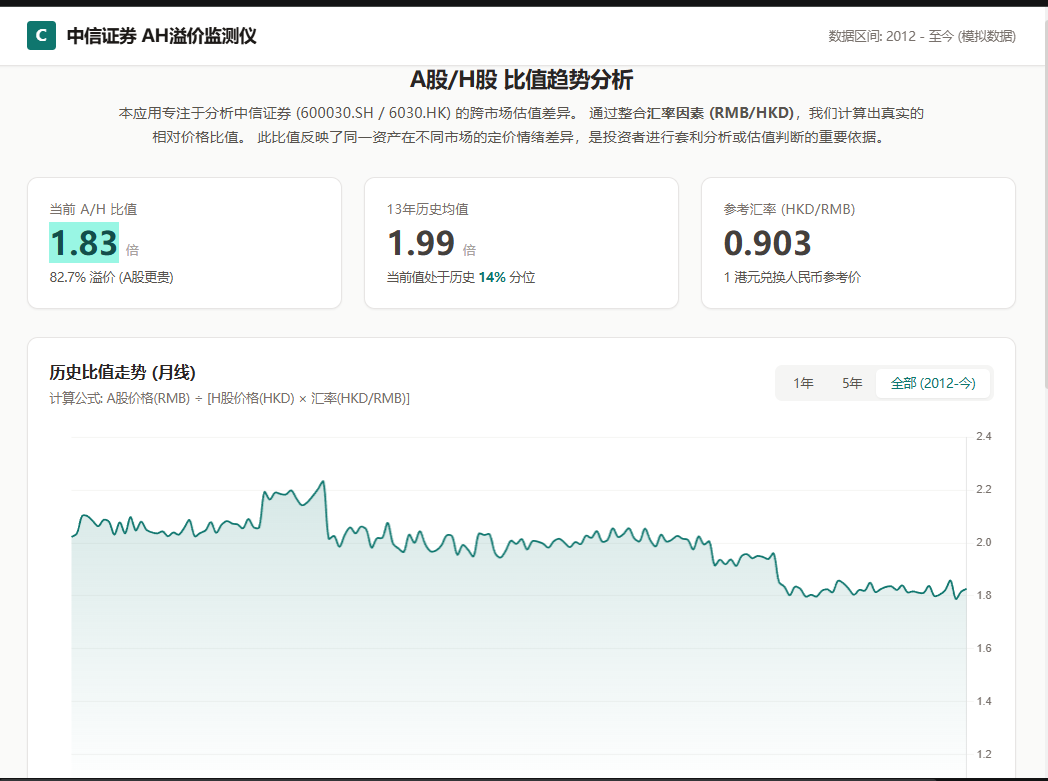Screen dimensions: 1048x781
Task: Click the 数据区间: 2012 - 至今 label
Action: (921, 36)
